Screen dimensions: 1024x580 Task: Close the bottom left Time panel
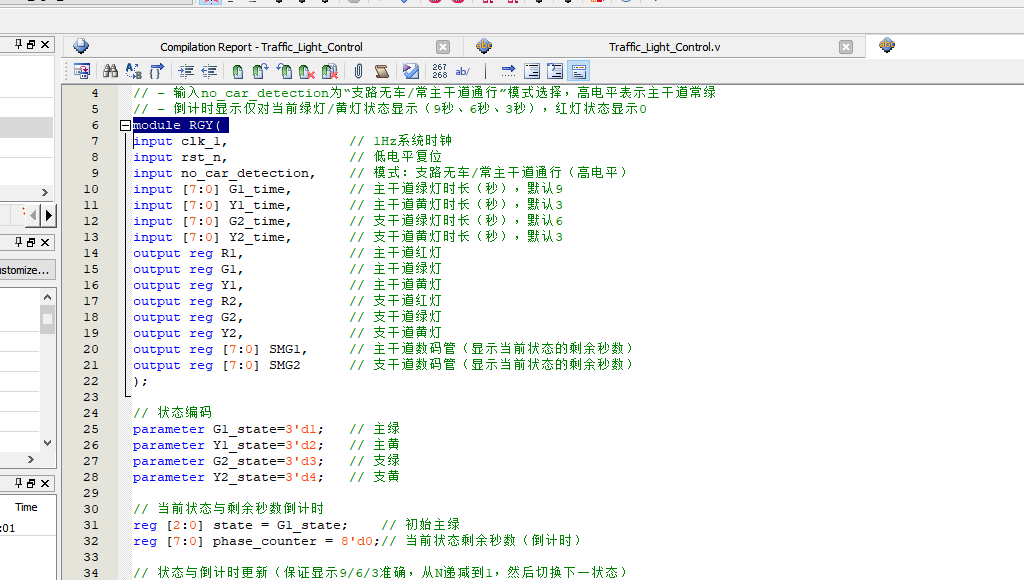pyautogui.click(x=45, y=483)
